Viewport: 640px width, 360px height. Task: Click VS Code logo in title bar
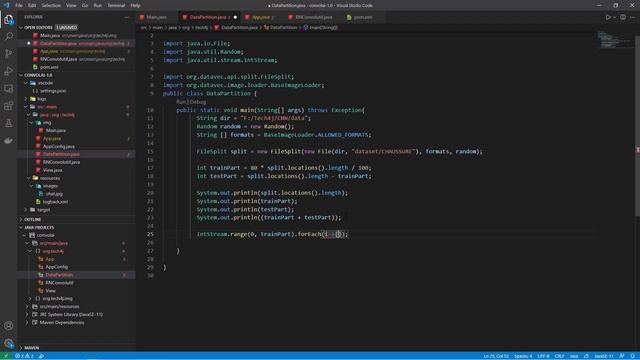click(x=7, y=5)
